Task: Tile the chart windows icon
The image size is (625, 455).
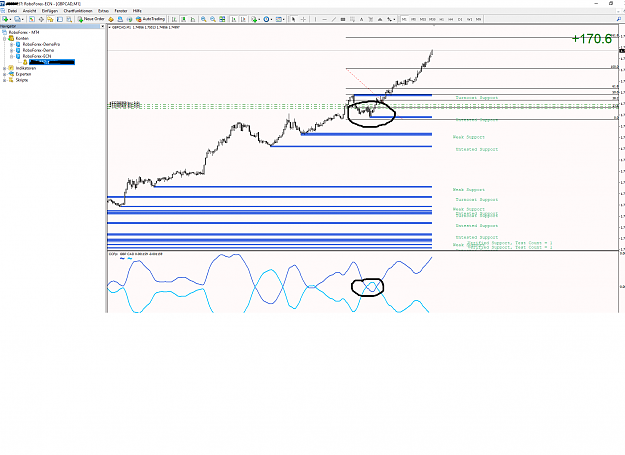Action: coord(222,19)
